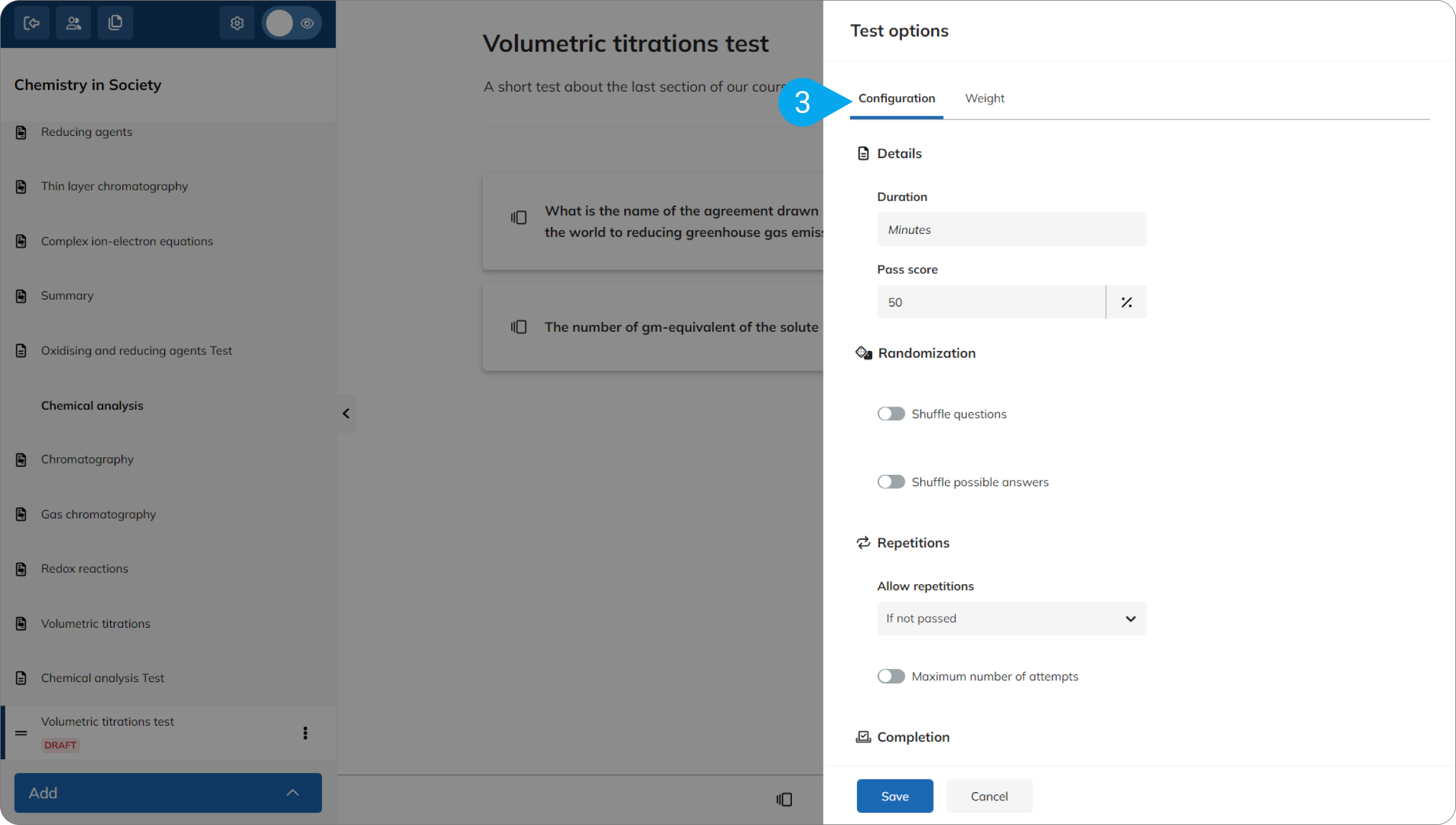Click the copy pages icon in top bar
The image size is (1456, 825).
coord(115,23)
